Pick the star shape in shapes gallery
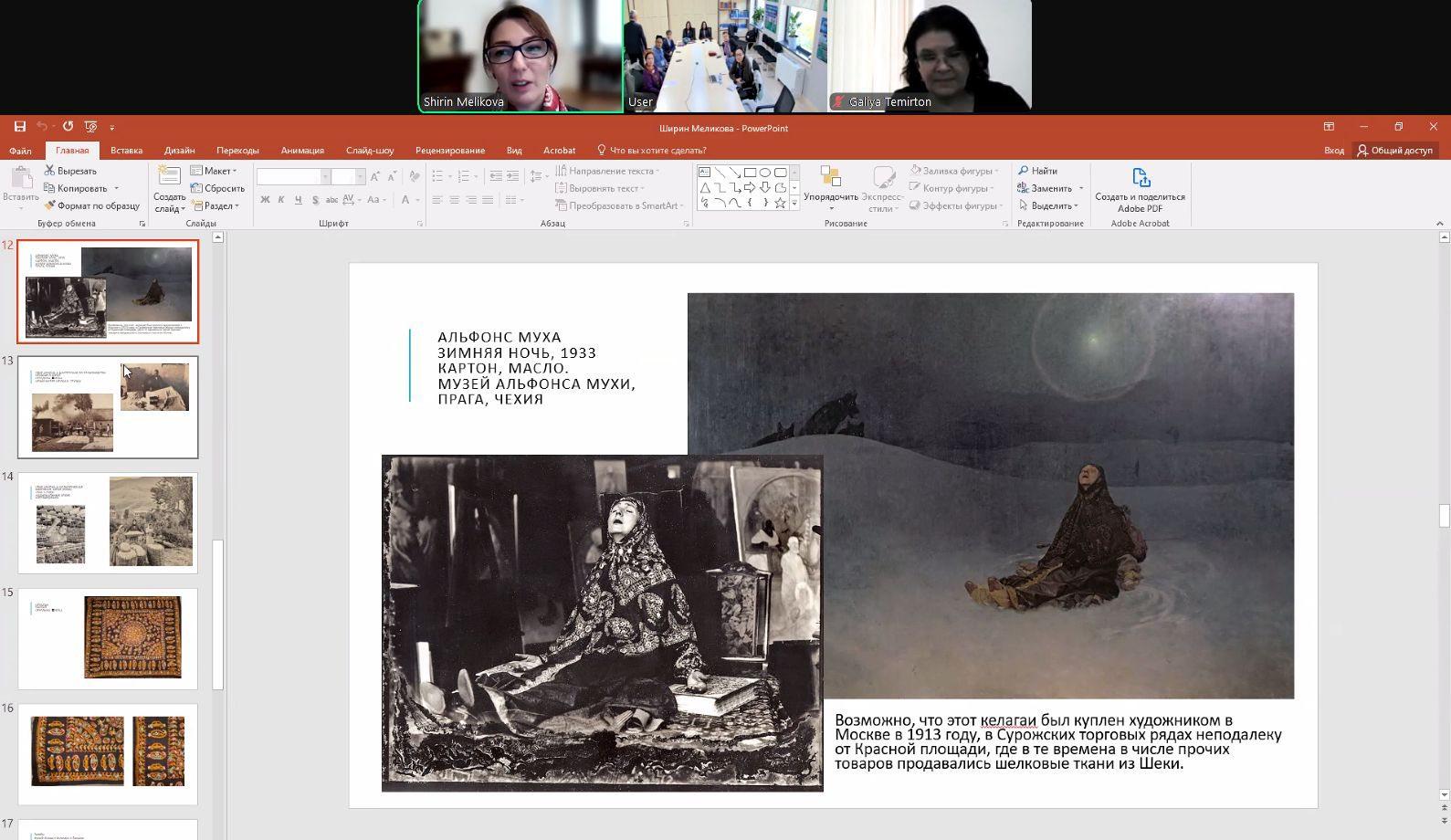1451x840 pixels. click(780, 203)
